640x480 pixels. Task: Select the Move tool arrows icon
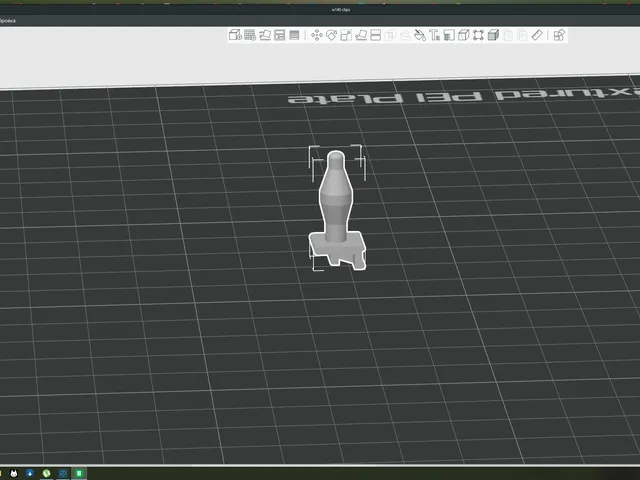(x=317, y=36)
